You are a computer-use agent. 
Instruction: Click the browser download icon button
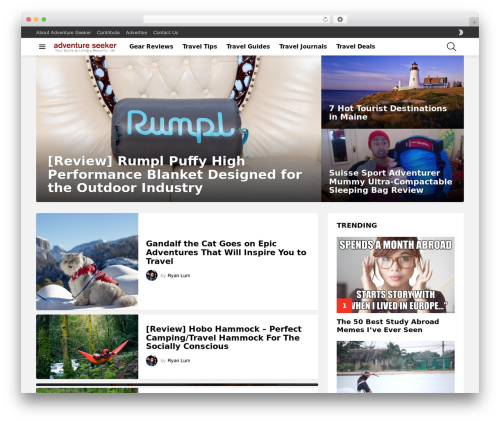tap(340, 20)
